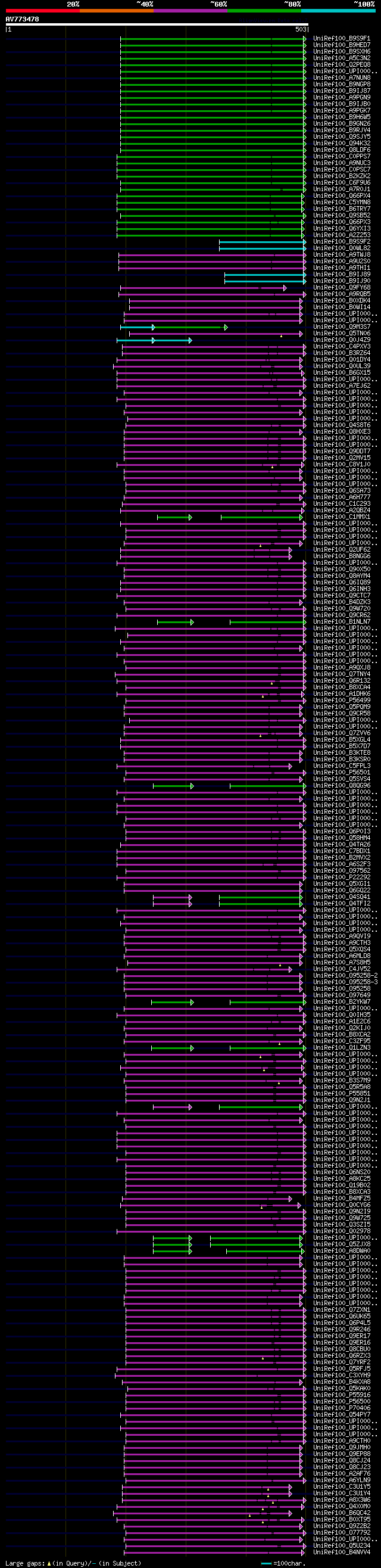
Task: Click the cyan alignment bar for UniRef100_B9S9F2
Action: [263, 242]
